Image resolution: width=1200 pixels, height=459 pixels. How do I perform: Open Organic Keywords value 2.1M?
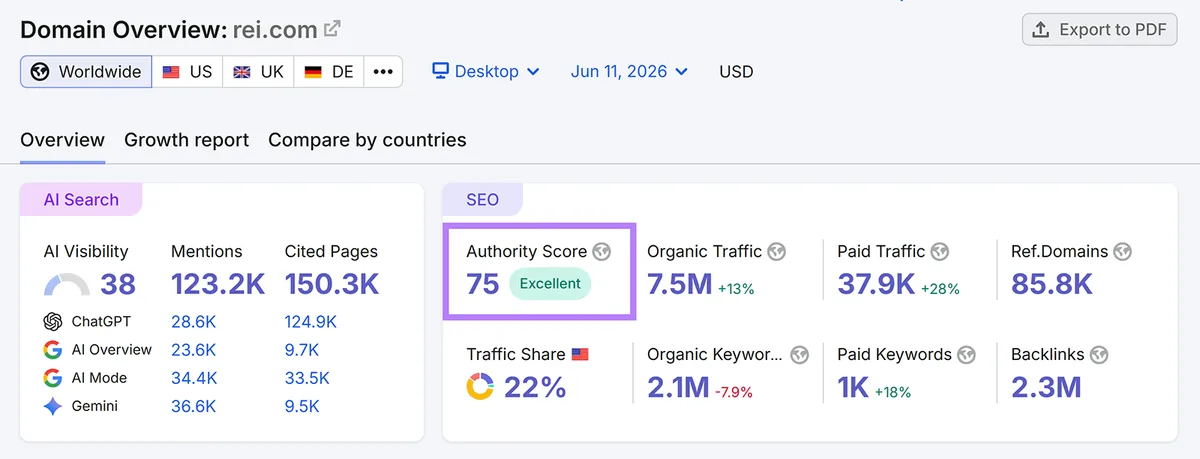point(678,386)
